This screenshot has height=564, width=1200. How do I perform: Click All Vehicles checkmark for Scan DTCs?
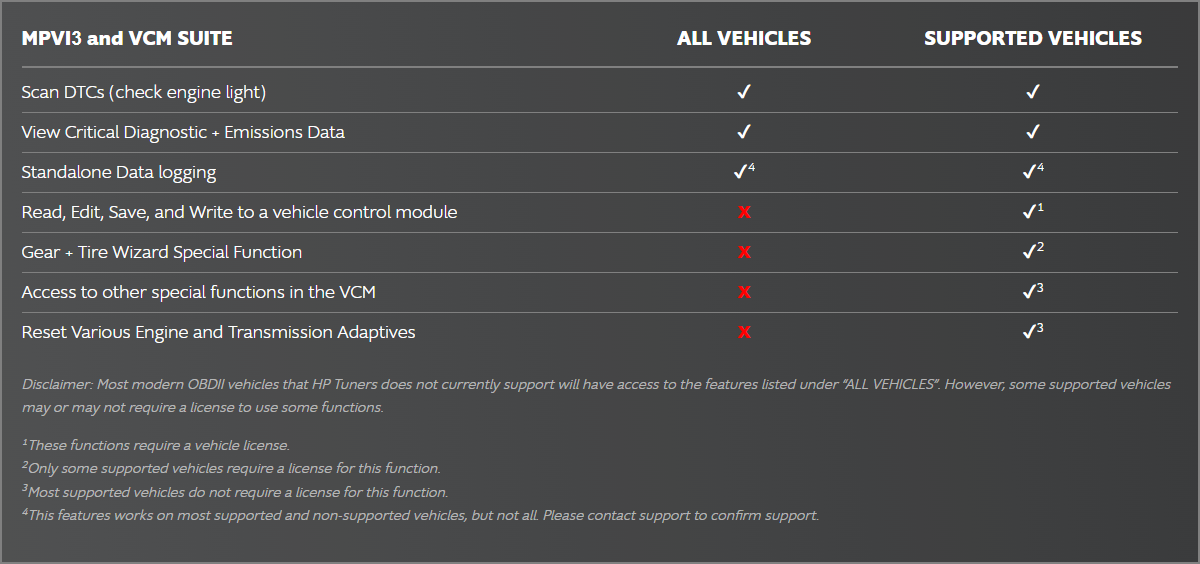[743, 92]
